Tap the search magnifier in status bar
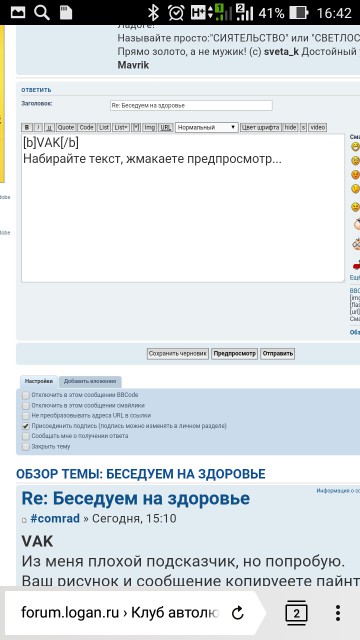360x640 pixels. (x=42, y=13)
